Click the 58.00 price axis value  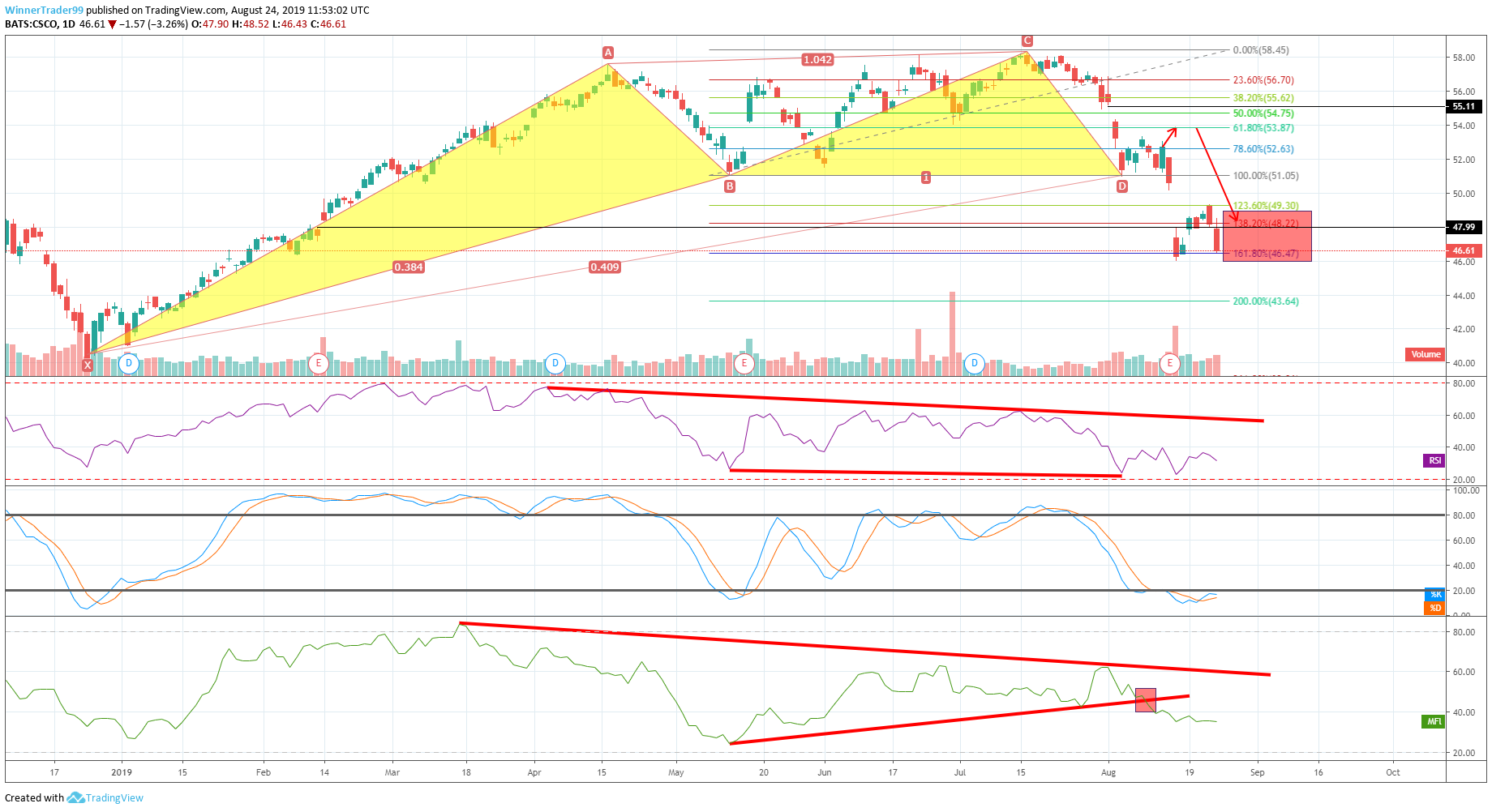click(x=1464, y=58)
